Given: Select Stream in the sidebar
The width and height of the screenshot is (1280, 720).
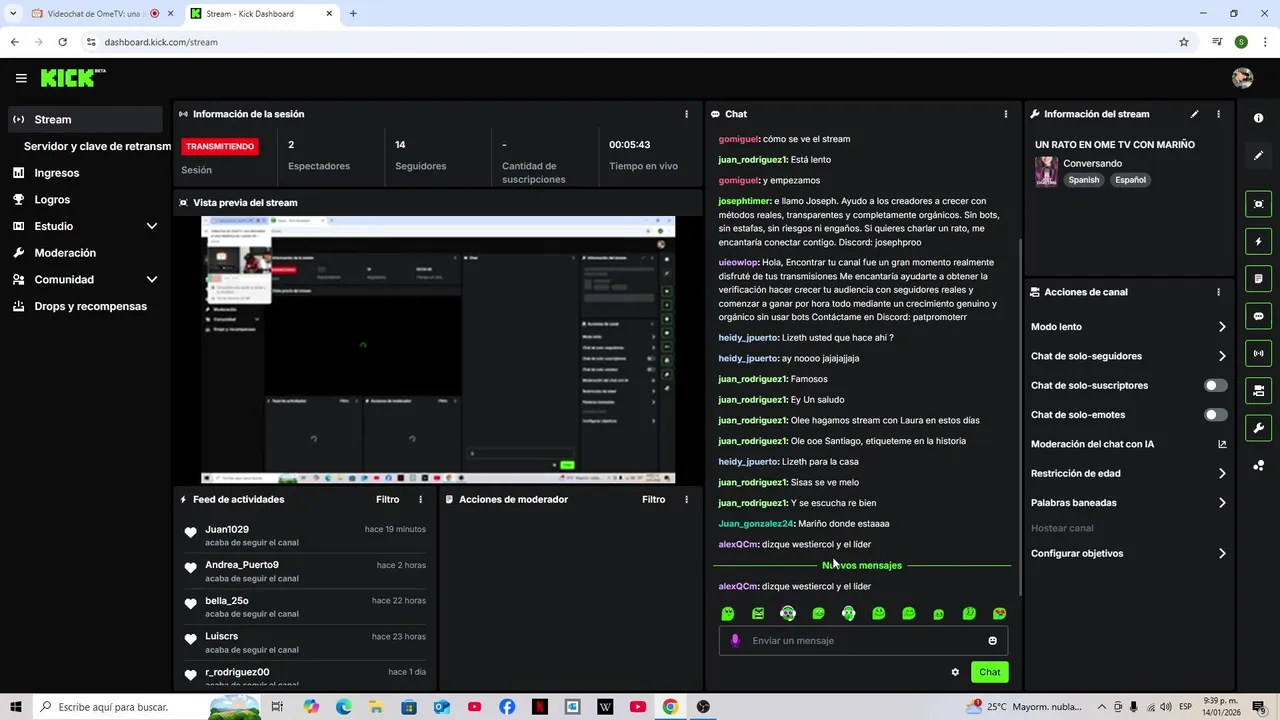Looking at the screenshot, I should [85, 119].
